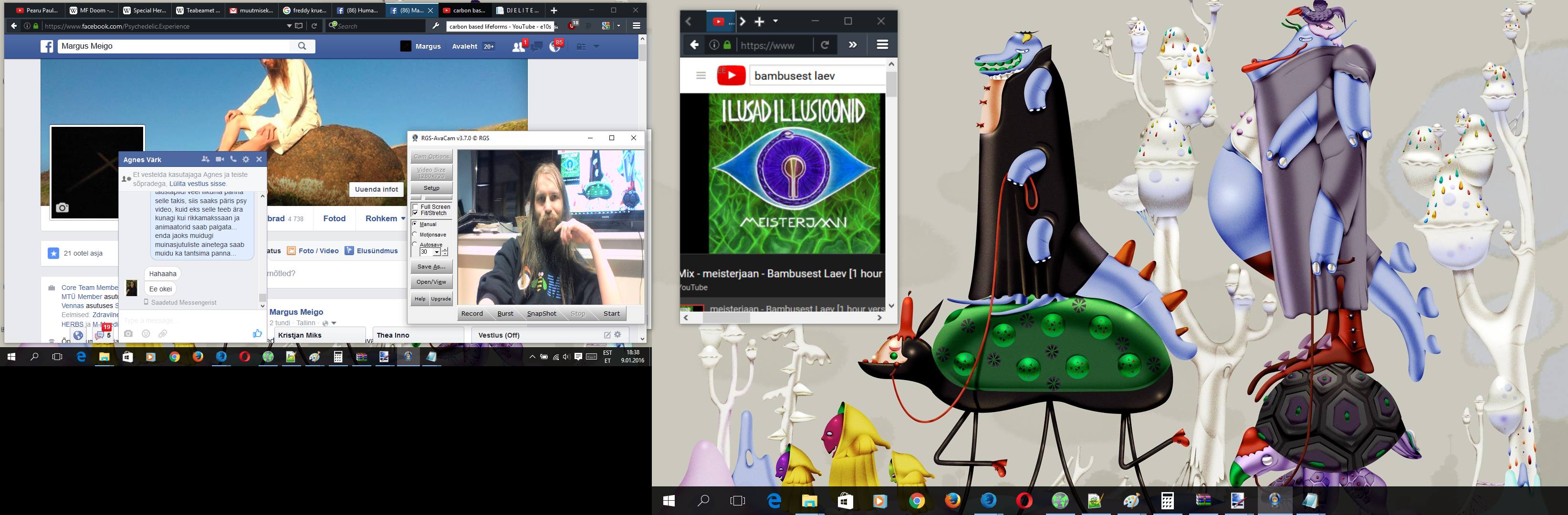This screenshot has width=1568, height=515.
Task: Expand toolbar extension dropdown arrow beside hamburger
Action: point(619,26)
